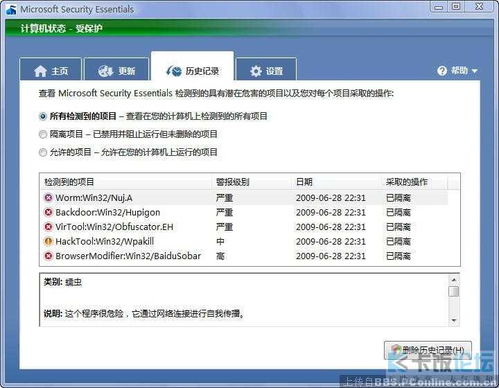
Task: Open the 帮助 dropdown arrow
Action: pyautogui.click(x=475, y=71)
